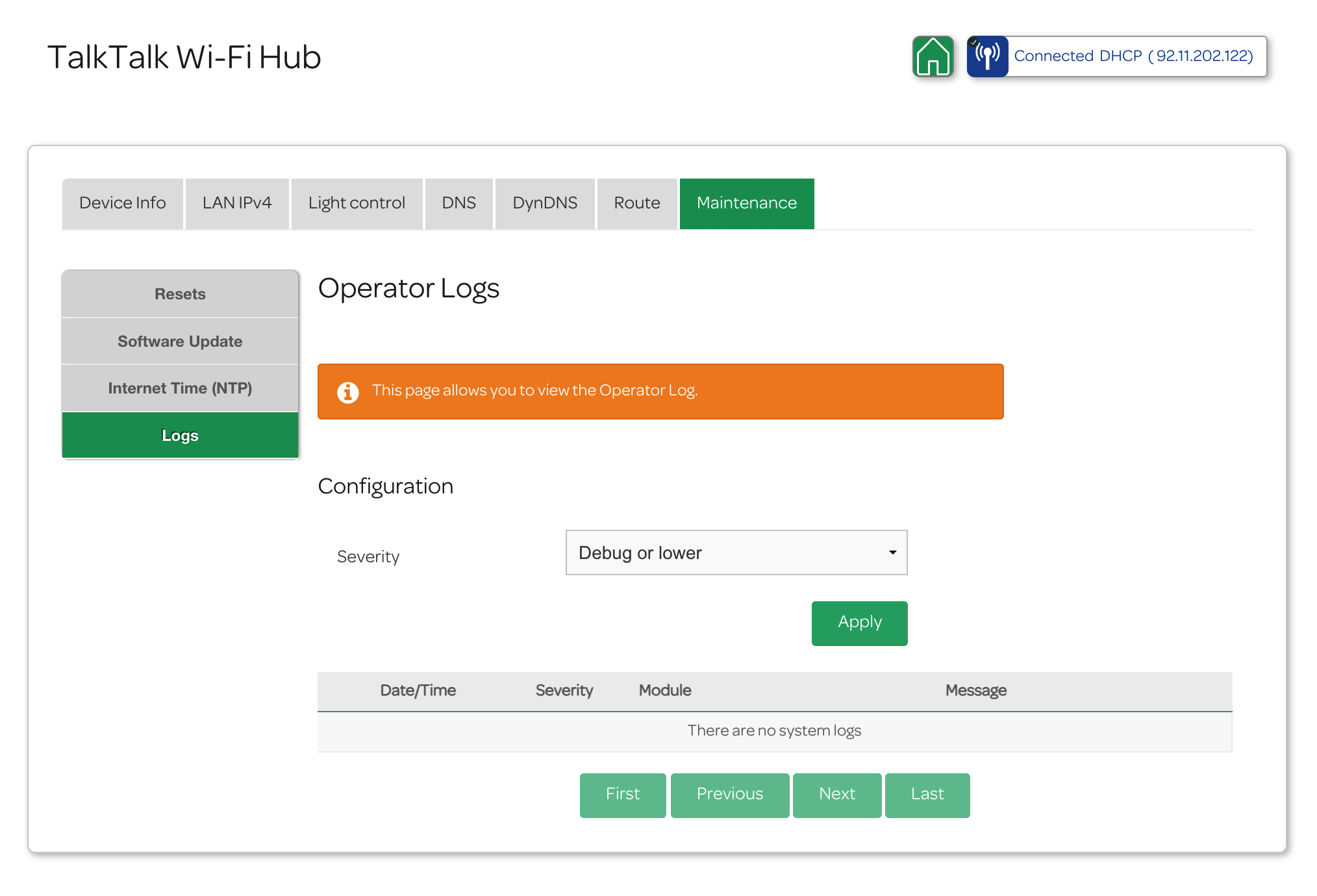Select the Light control tab

[357, 203]
